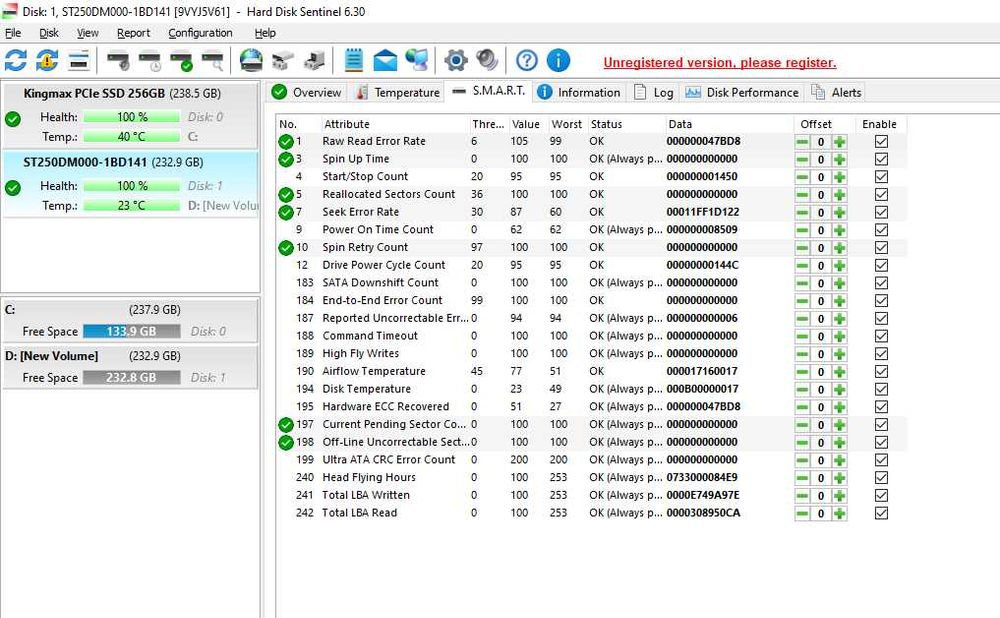Viewport: 1000px width, 618px height.
Task: Edit offset field for Disk Temperature row
Action: [821, 389]
